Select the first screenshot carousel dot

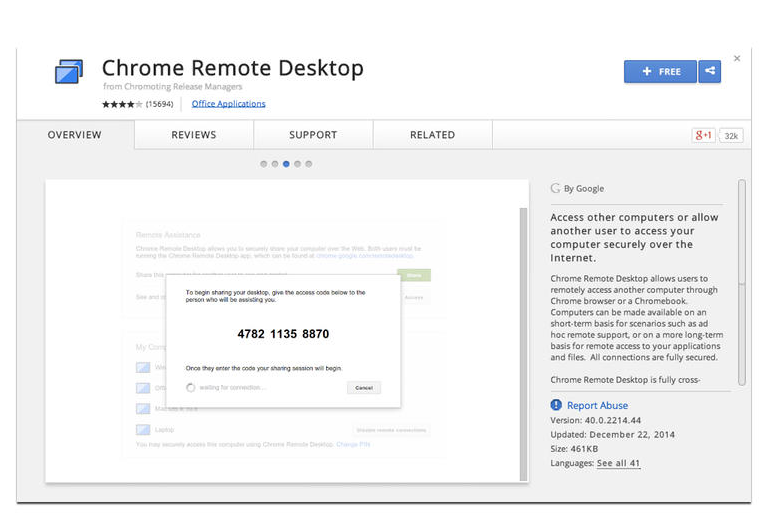pos(264,164)
